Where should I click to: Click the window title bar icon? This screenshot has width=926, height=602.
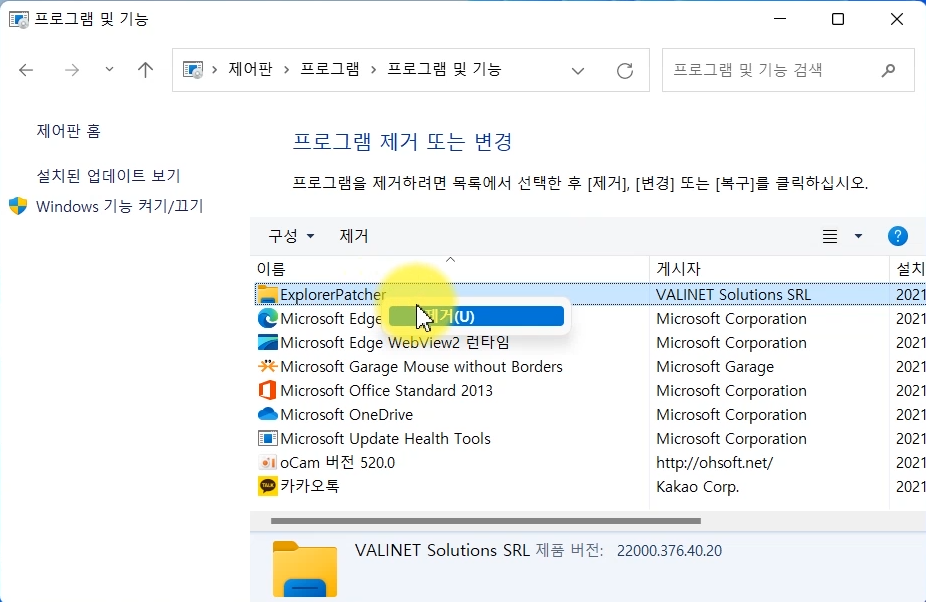(18, 19)
